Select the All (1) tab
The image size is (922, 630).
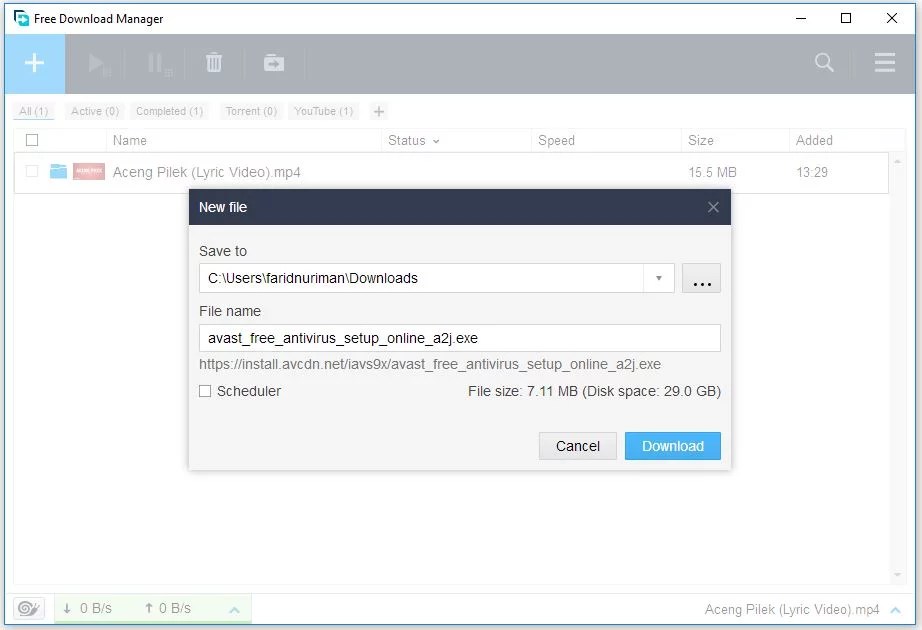34,111
